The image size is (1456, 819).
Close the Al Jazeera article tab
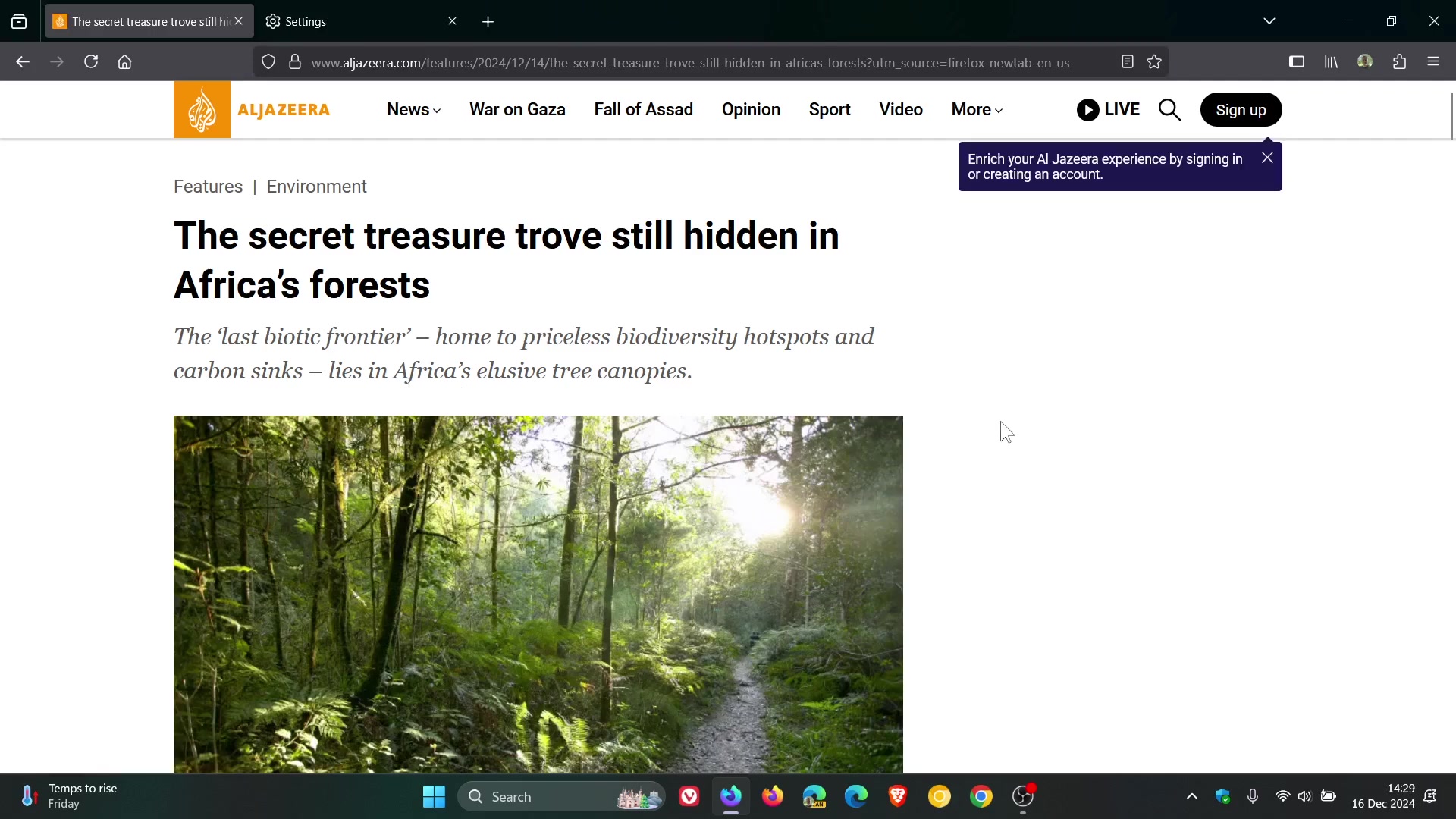pyautogui.click(x=239, y=21)
